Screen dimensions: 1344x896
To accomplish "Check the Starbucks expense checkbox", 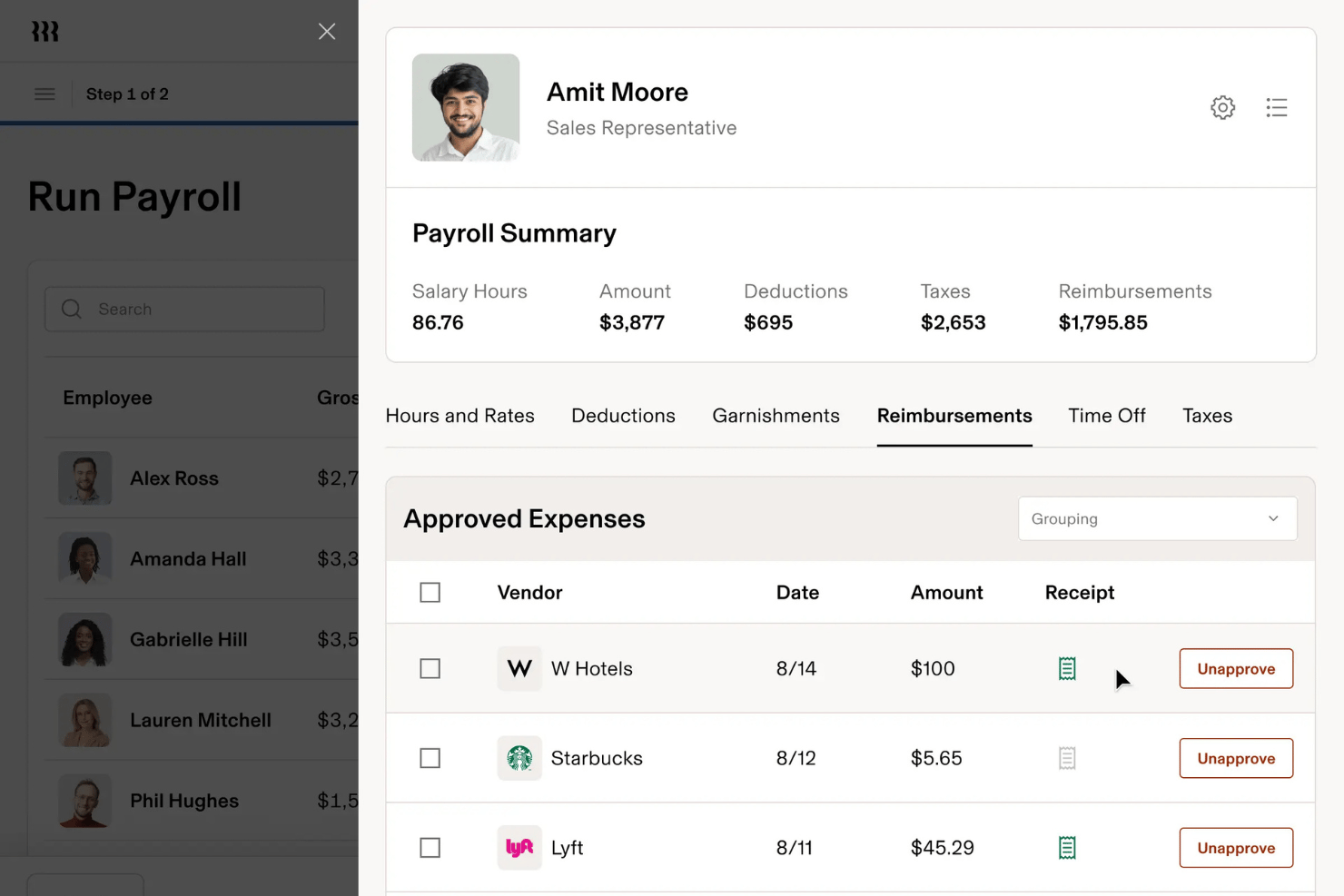I will [x=430, y=758].
